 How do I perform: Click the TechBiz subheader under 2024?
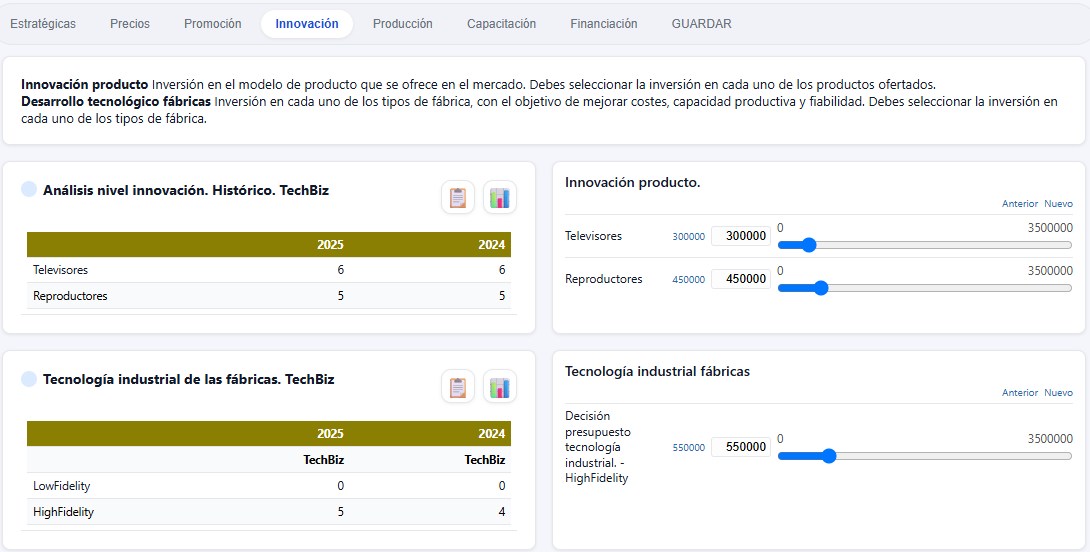click(x=485, y=460)
